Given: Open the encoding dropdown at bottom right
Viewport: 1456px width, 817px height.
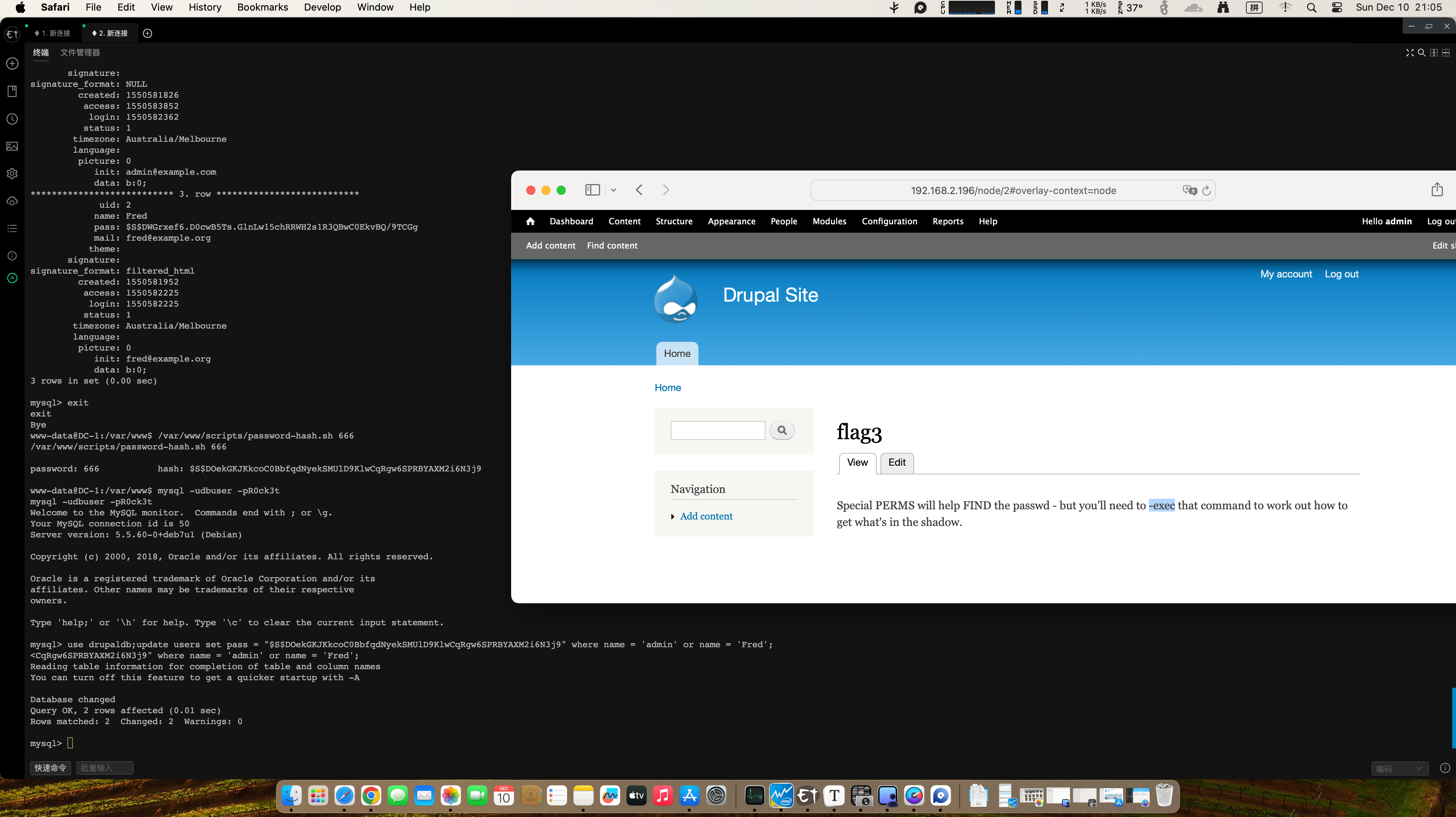Looking at the screenshot, I should coord(1399,768).
